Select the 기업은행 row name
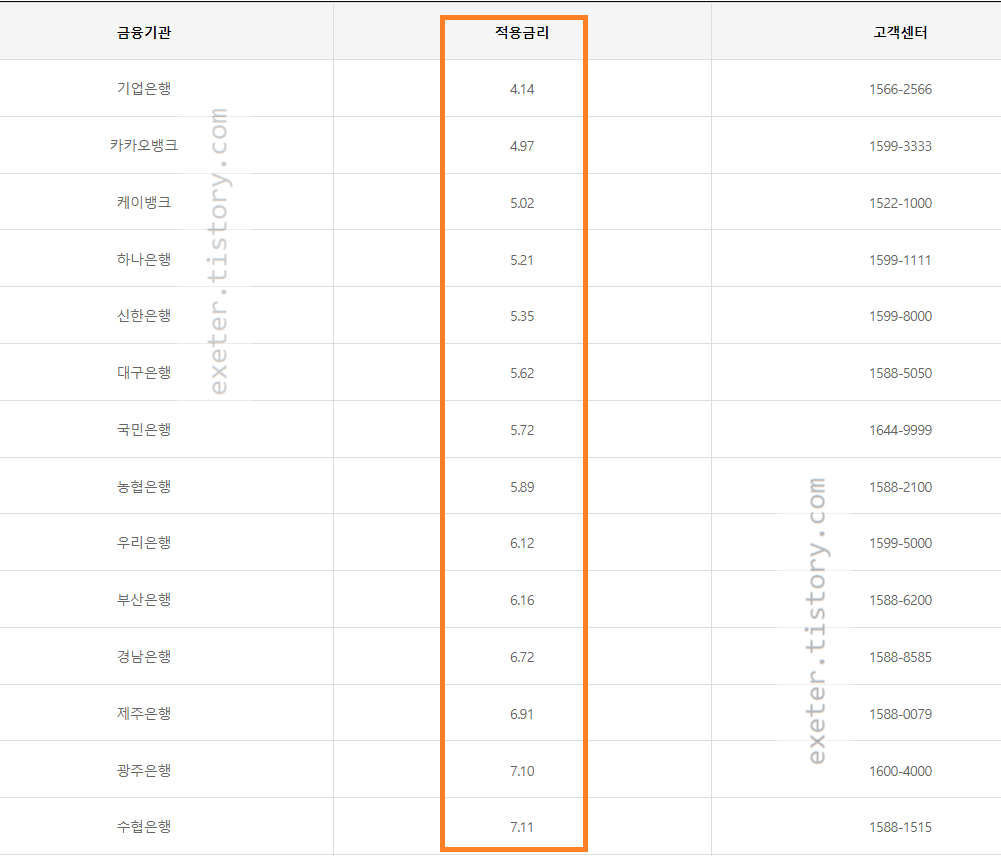 pos(144,89)
